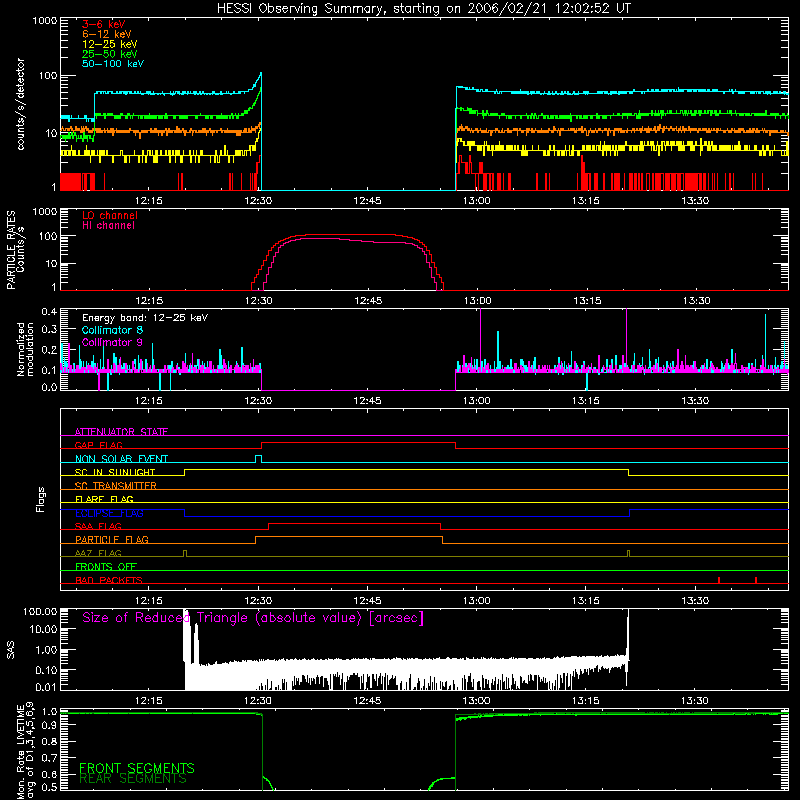The width and height of the screenshot is (800, 800).
Task: Click the 12:45 time label under the particle rates plot
Action: click(368, 301)
